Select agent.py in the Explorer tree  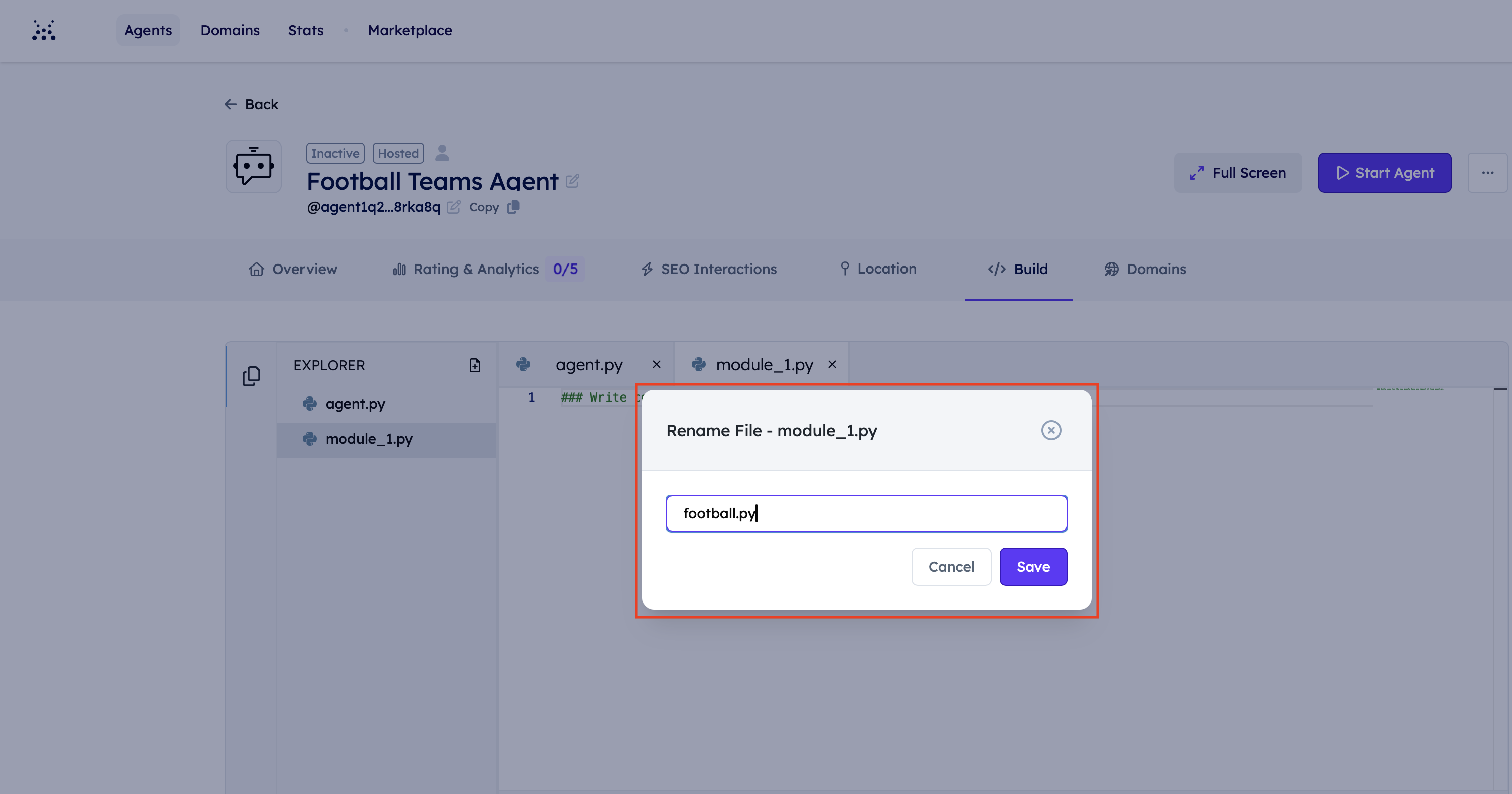point(355,404)
